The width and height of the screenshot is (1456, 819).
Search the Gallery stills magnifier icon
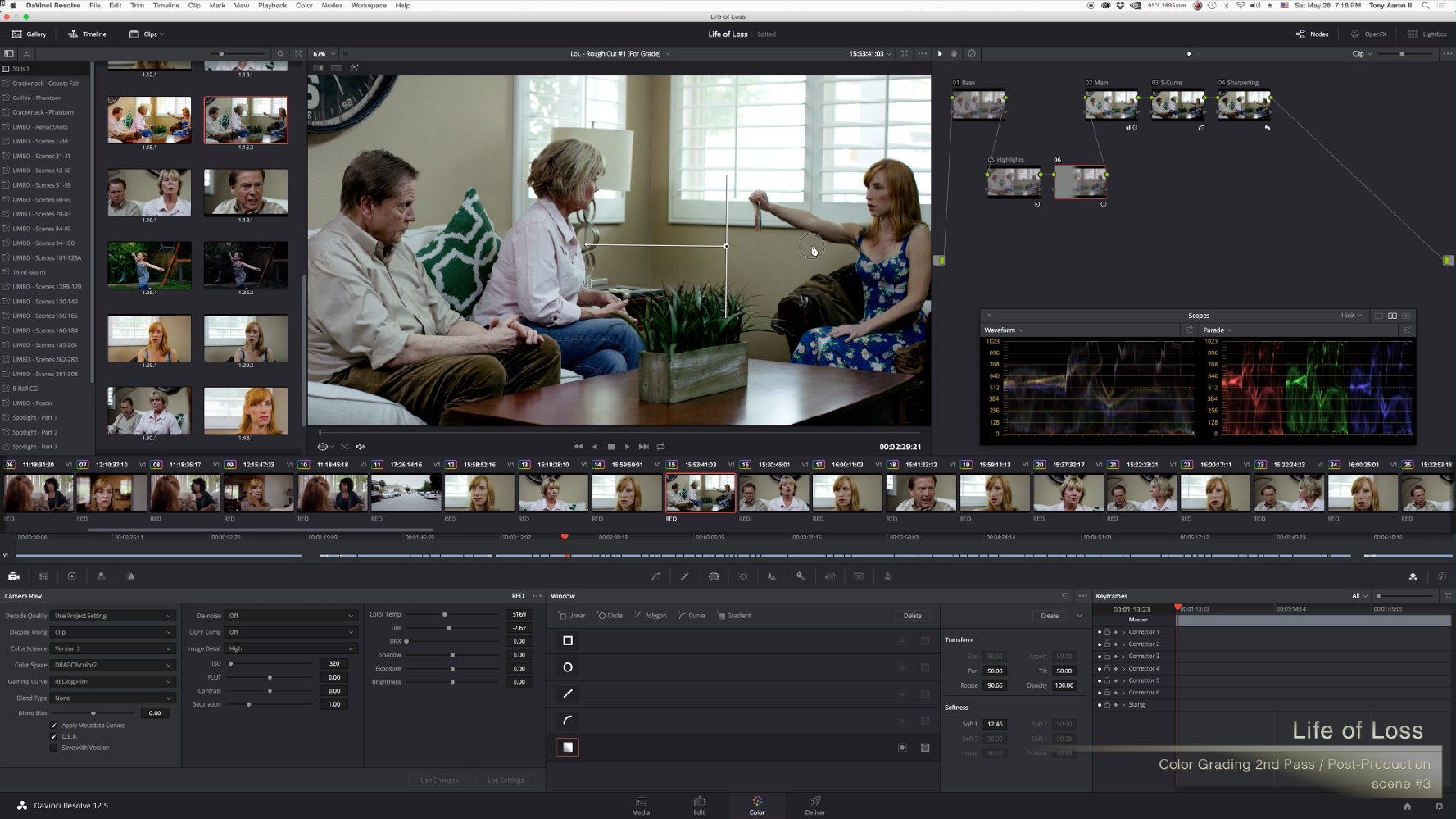(280, 54)
